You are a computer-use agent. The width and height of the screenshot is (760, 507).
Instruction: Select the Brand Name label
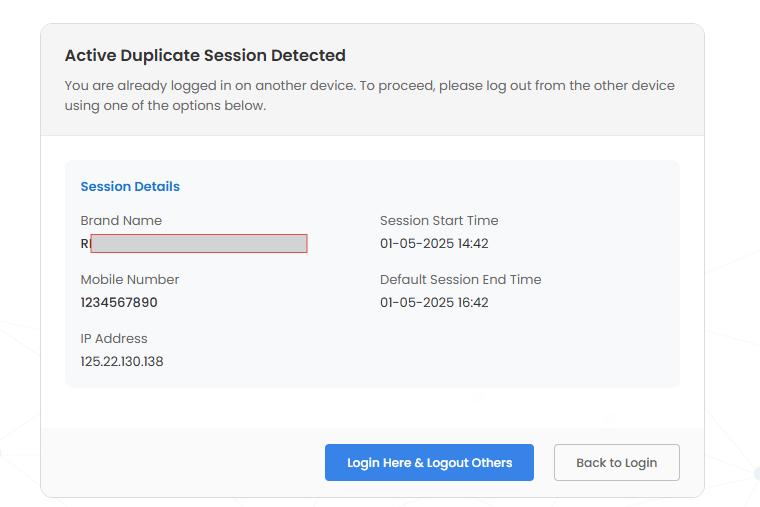(x=121, y=221)
